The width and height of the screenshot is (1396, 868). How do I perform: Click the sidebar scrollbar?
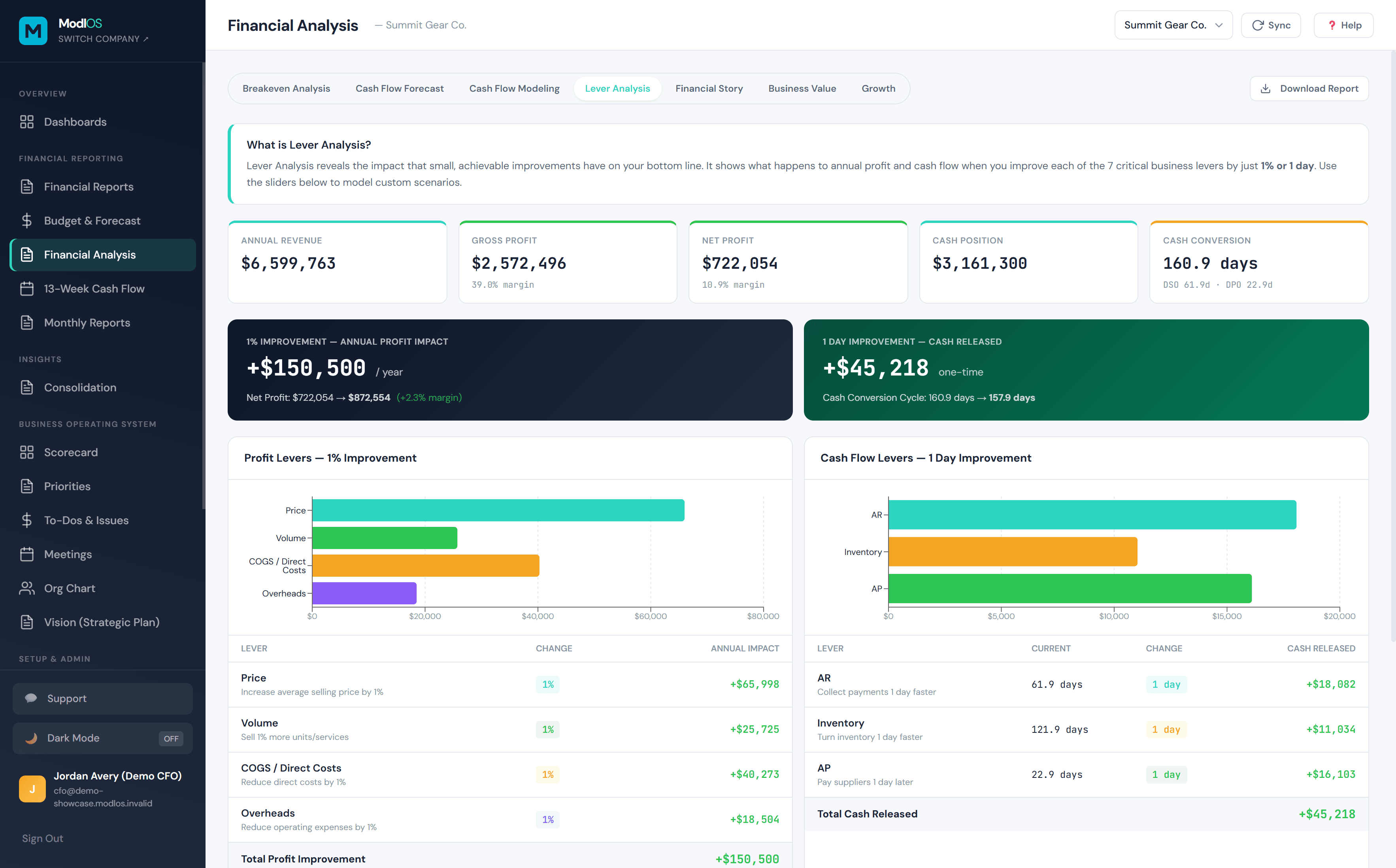[203, 285]
